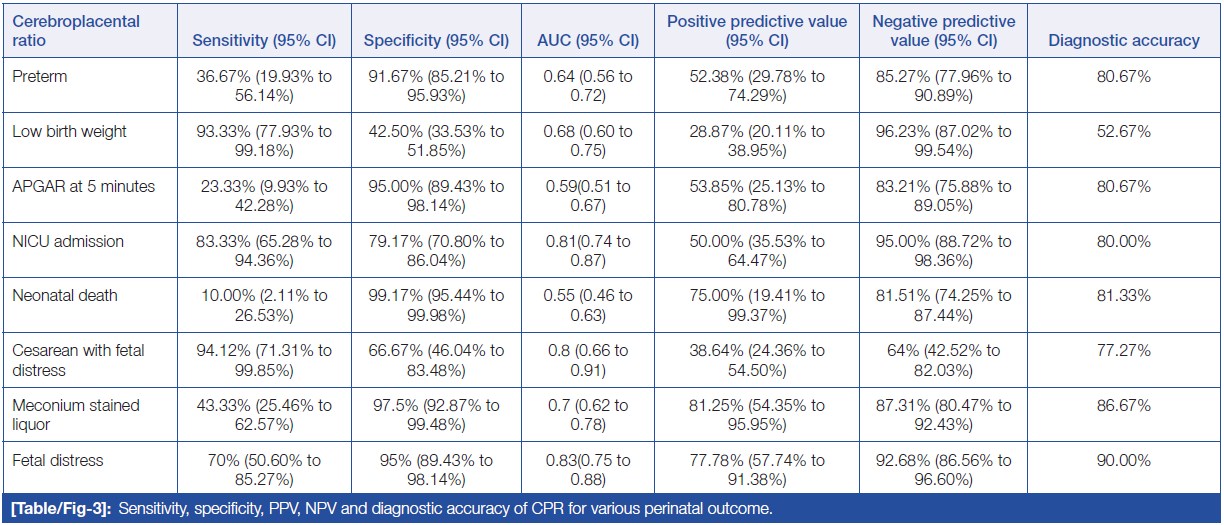1224x525 pixels.
Task: Click the Positive predictive value header
Action: 759,31
